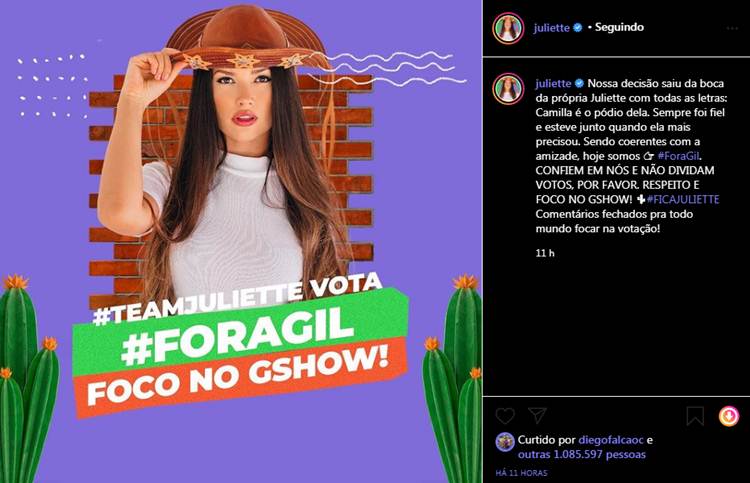Click diegofalcaoc's small avatar
This screenshot has width=750, height=483.
click(x=505, y=442)
